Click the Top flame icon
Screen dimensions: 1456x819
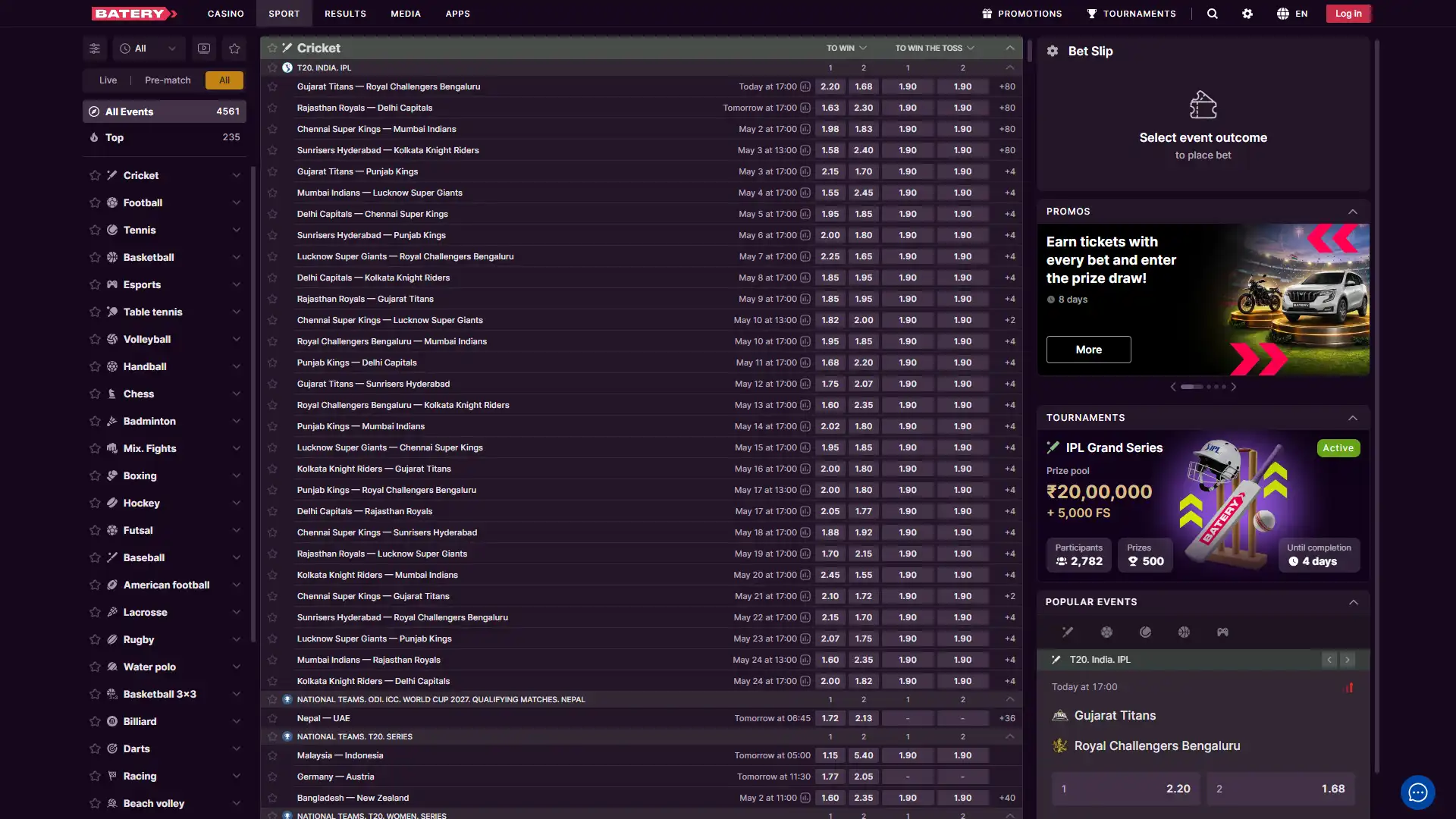pos(94,137)
